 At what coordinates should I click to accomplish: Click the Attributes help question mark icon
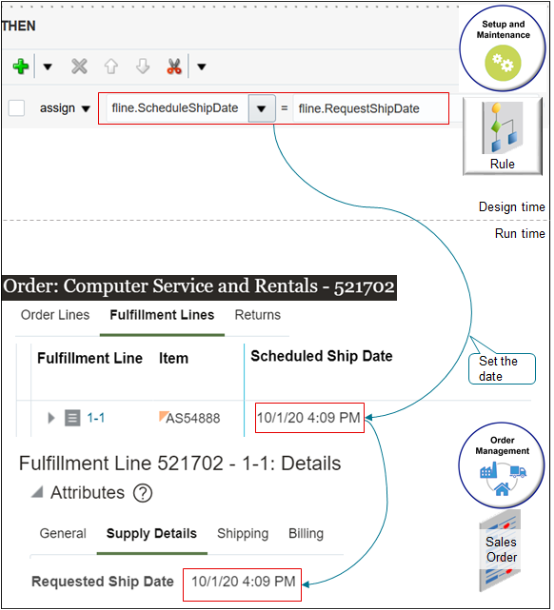[x=143, y=493]
